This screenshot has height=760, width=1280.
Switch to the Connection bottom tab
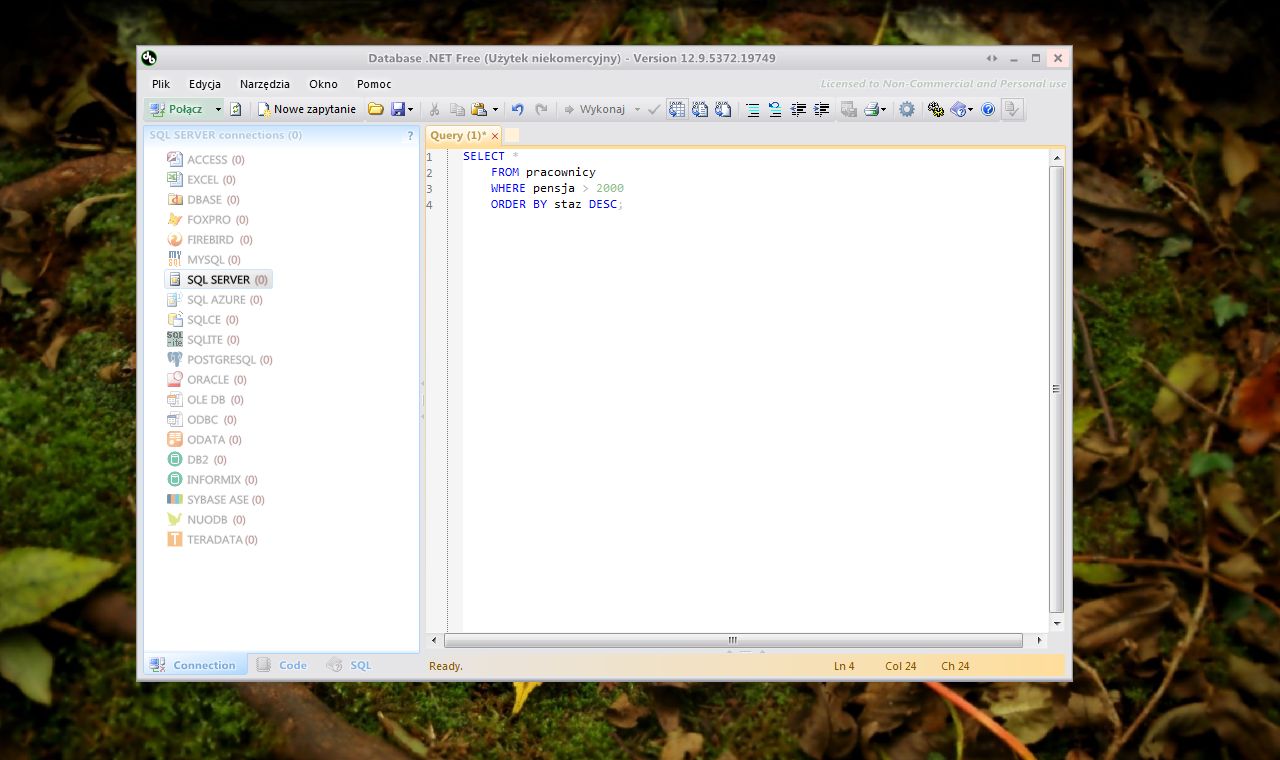194,665
